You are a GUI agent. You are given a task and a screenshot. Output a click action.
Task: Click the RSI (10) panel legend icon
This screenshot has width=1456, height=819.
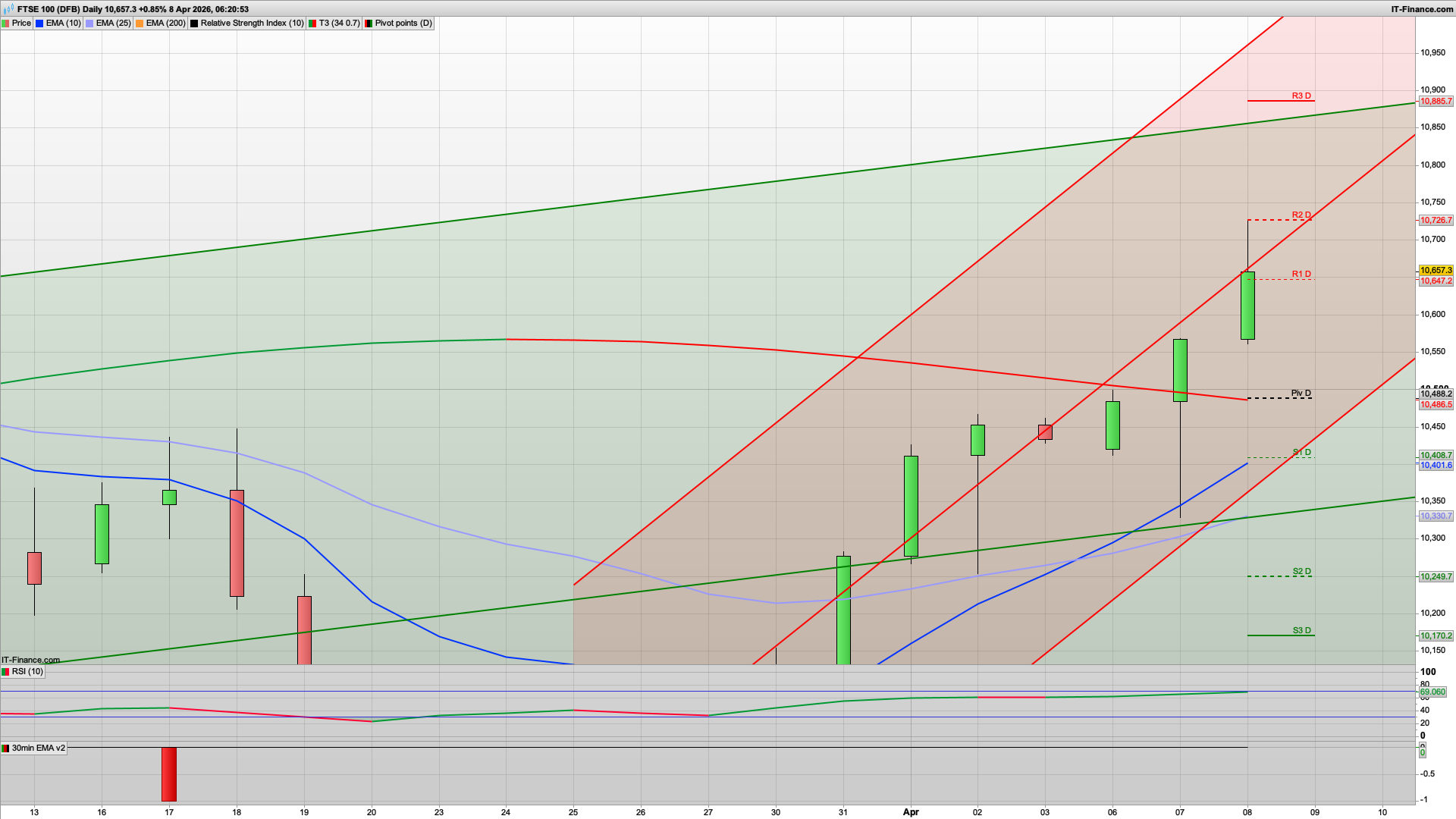click(x=5, y=672)
